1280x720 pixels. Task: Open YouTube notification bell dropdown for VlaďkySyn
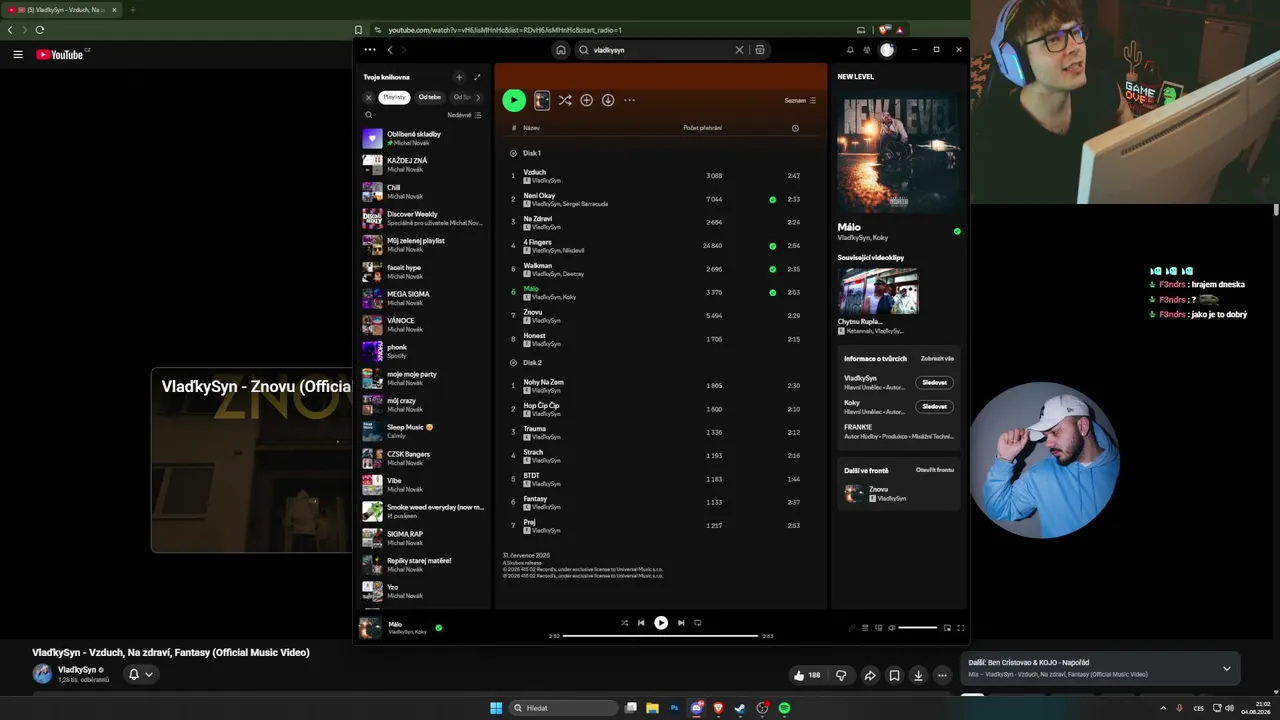[139, 674]
